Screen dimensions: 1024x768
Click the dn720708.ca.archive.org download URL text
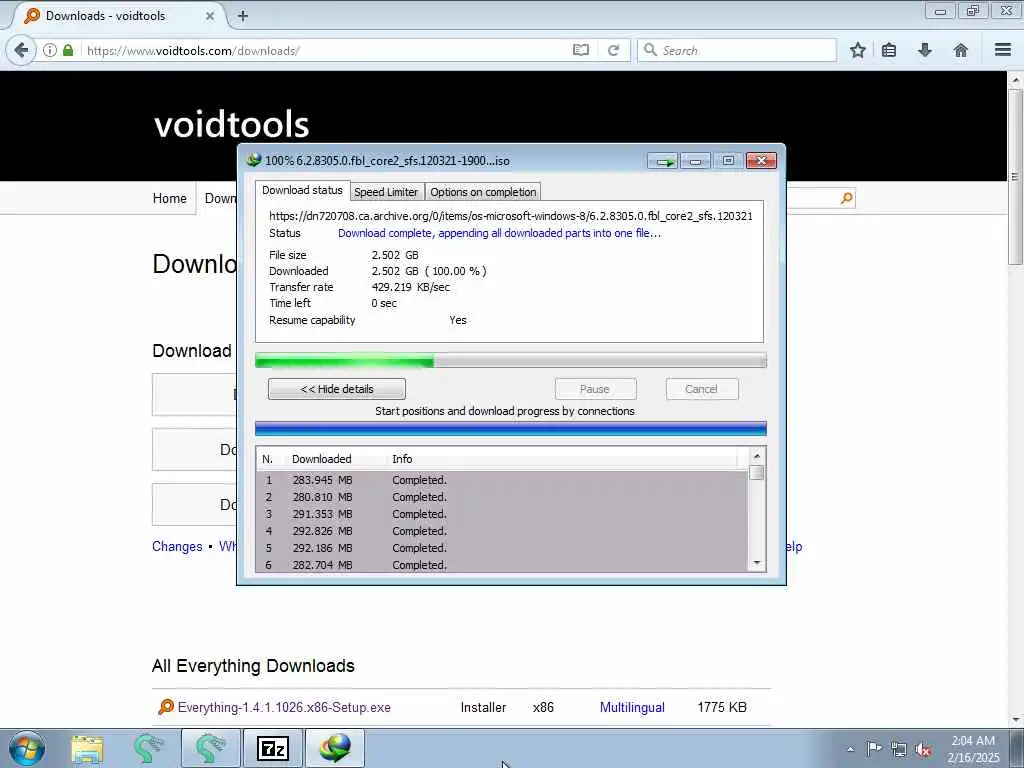click(x=511, y=216)
